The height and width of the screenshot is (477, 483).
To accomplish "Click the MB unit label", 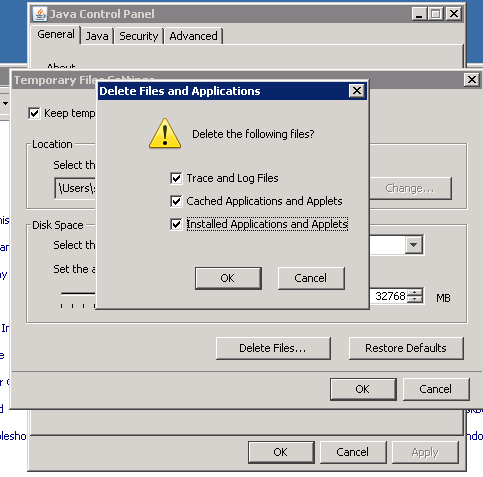I will [443, 298].
